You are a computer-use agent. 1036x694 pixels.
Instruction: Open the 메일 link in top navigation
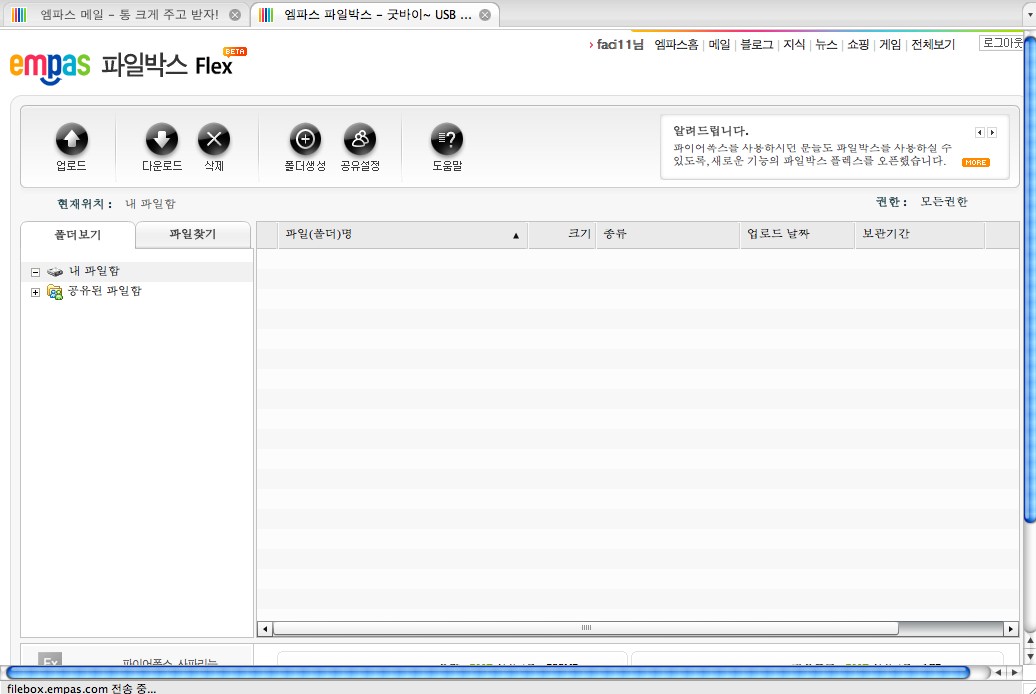click(720, 44)
